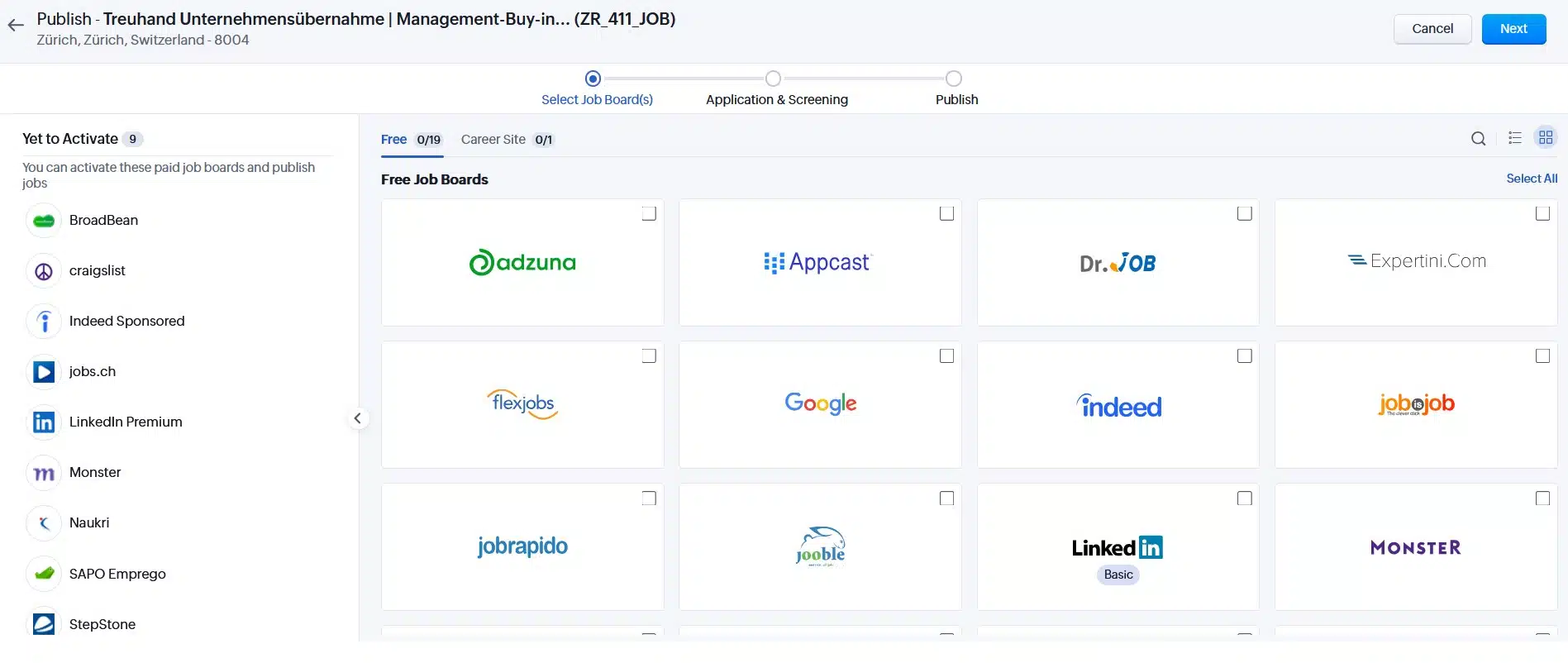Image resolution: width=1568 pixels, height=663 pixels.
Task: Click the LinkedIn Premium icon
Action: pyautogui.click(x=44, y=422)
